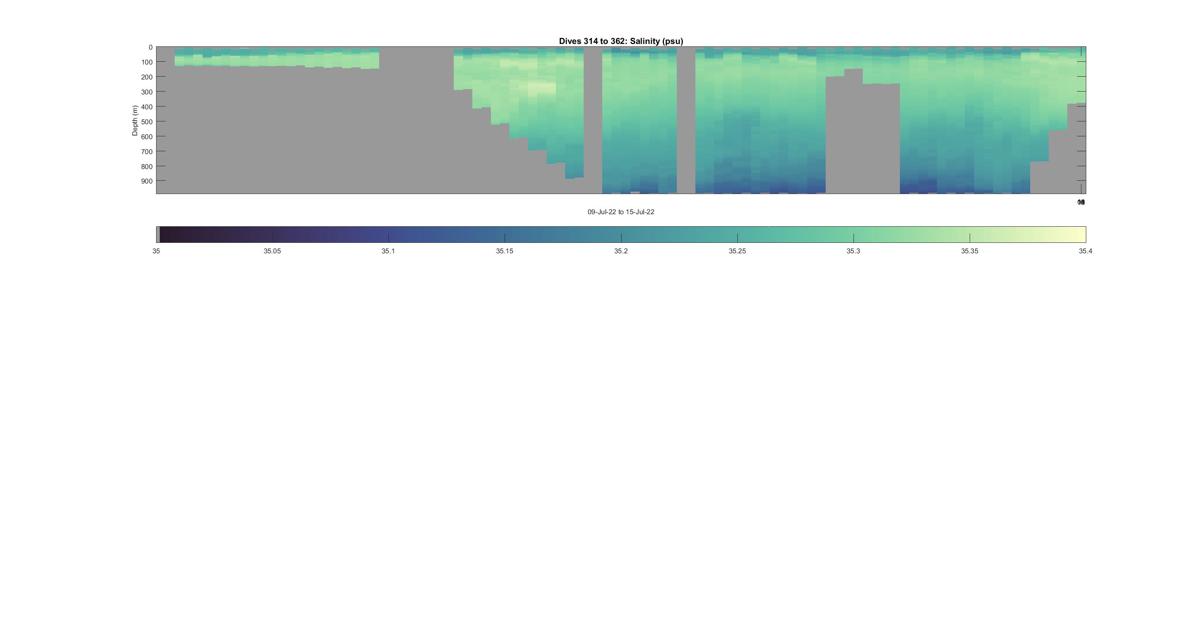Select the 35.15 tick label on the colorbar
The width and height of the screenshot is (1200, 622).
click(505, 252)
